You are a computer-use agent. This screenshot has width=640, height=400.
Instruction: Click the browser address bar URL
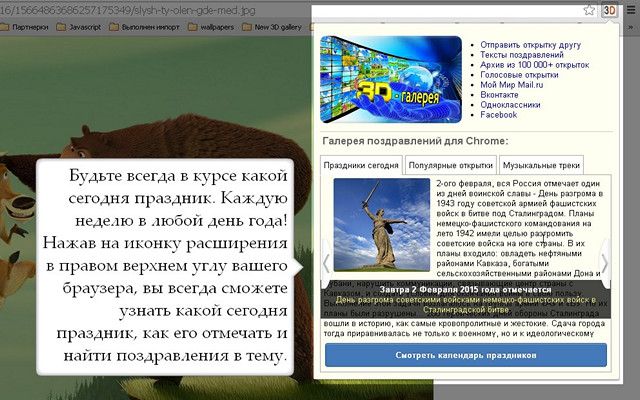[x=128, y=10]
